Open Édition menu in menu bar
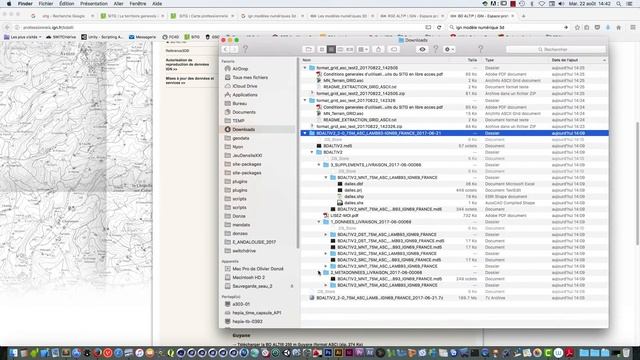Screen dimensions: 640x360 (x=67, y=4)
